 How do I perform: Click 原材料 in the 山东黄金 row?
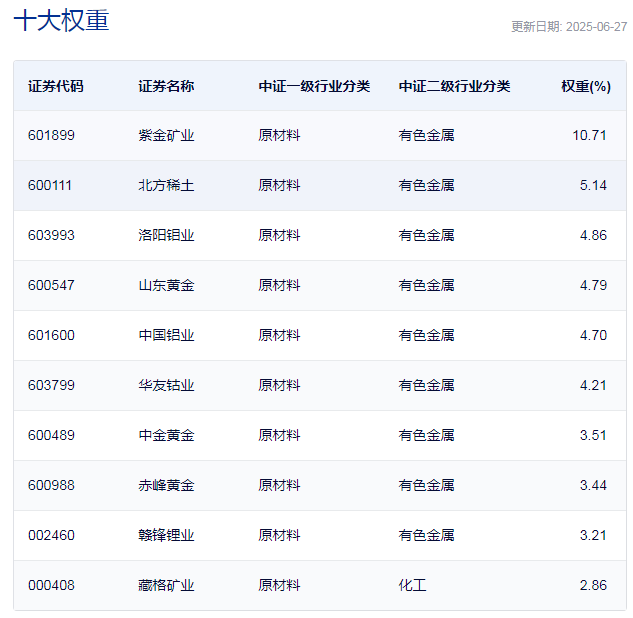[279, 285]
